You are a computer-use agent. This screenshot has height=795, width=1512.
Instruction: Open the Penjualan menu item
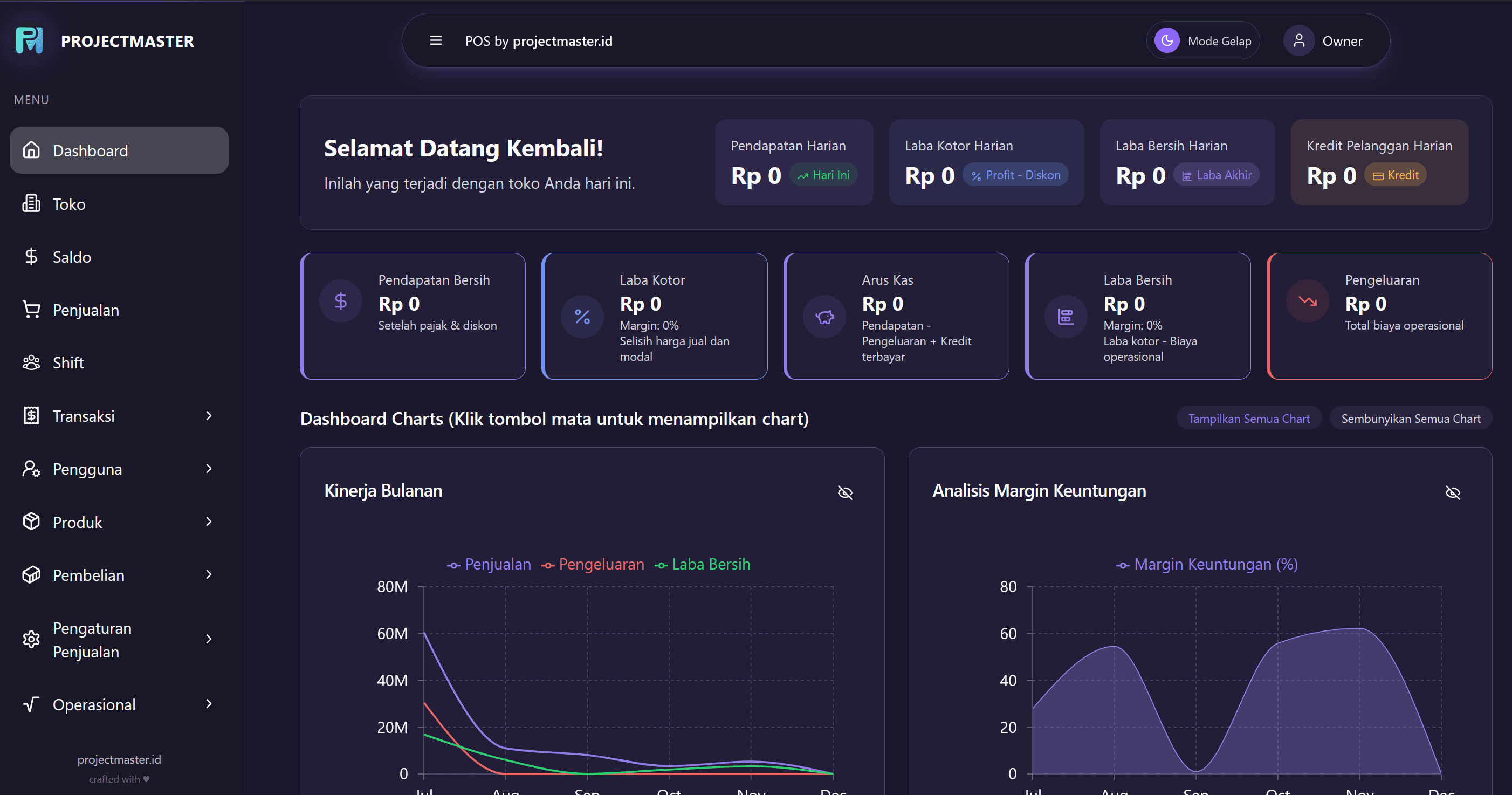(x=86, y=310)
